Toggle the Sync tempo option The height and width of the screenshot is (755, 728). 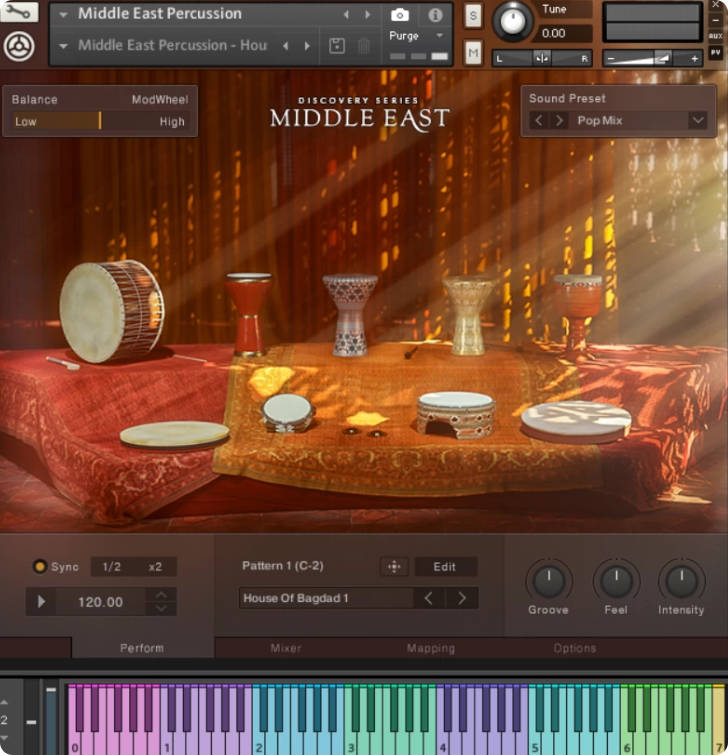tap(40, 566)
